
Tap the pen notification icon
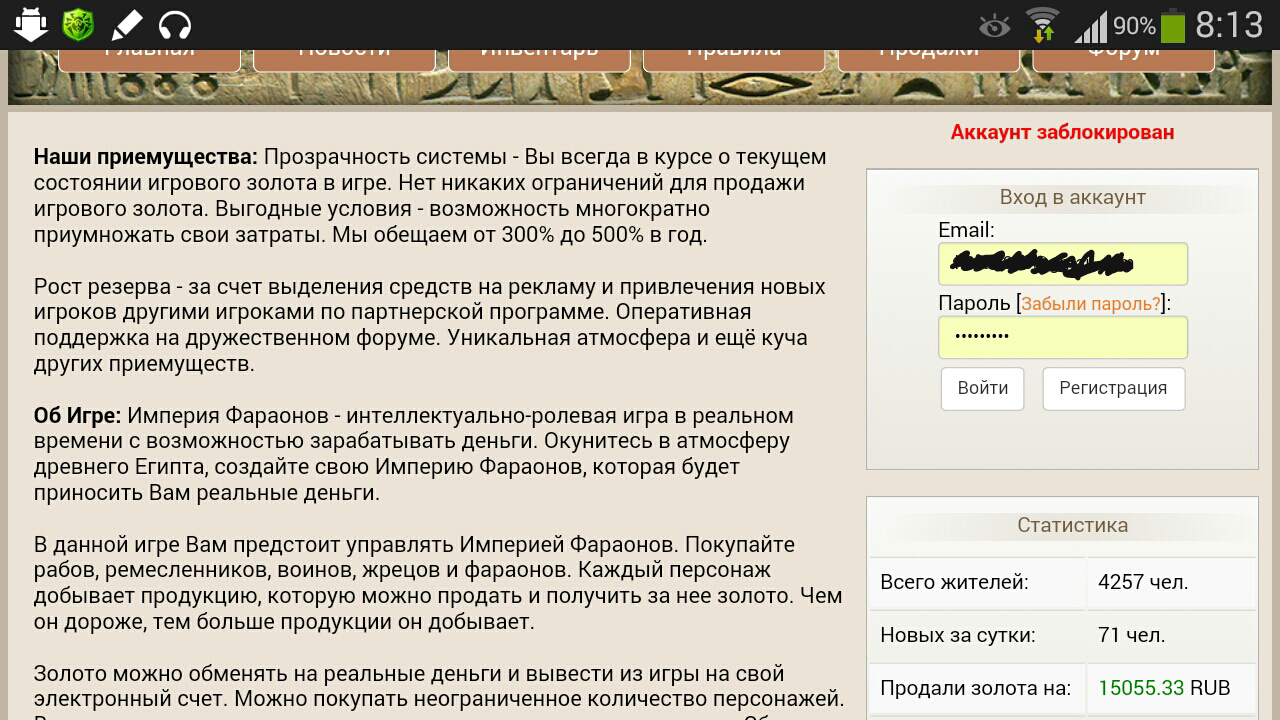coord(126,24)
